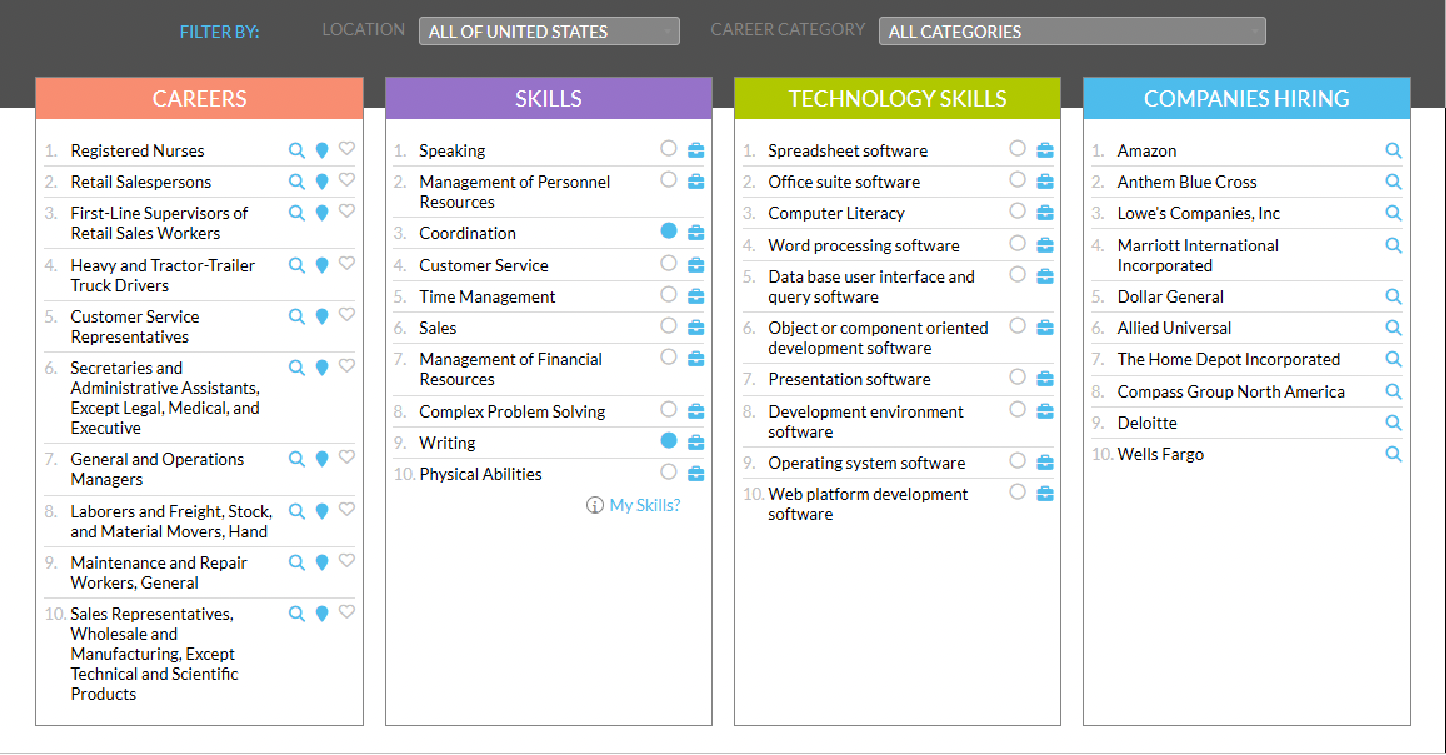Screen dimensions: 1446x755
Task: Click the Heavy and Tractor-Trailer Truck Drivers career
Action: tap(162, 275)
